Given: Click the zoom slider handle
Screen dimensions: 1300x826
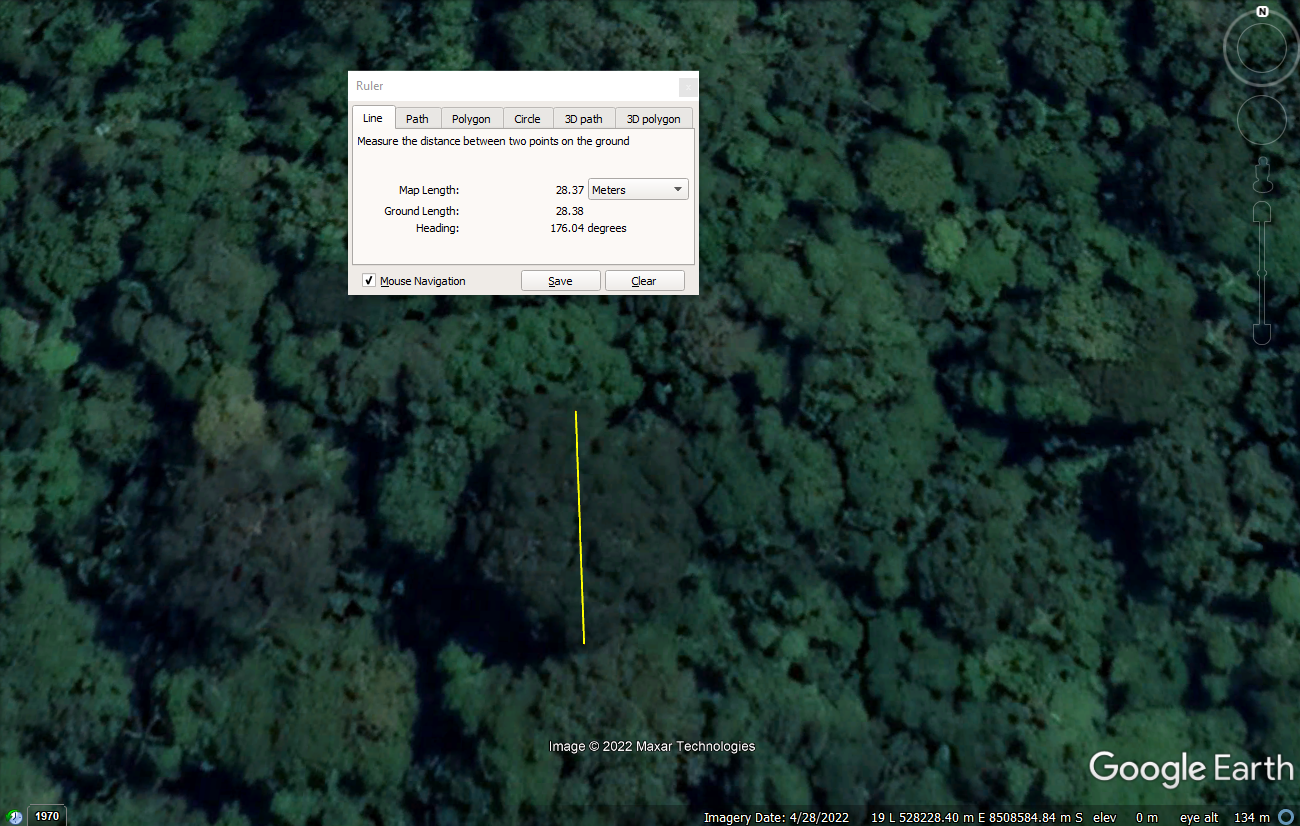Looking at the screenshot, I should click(1262, 273).
